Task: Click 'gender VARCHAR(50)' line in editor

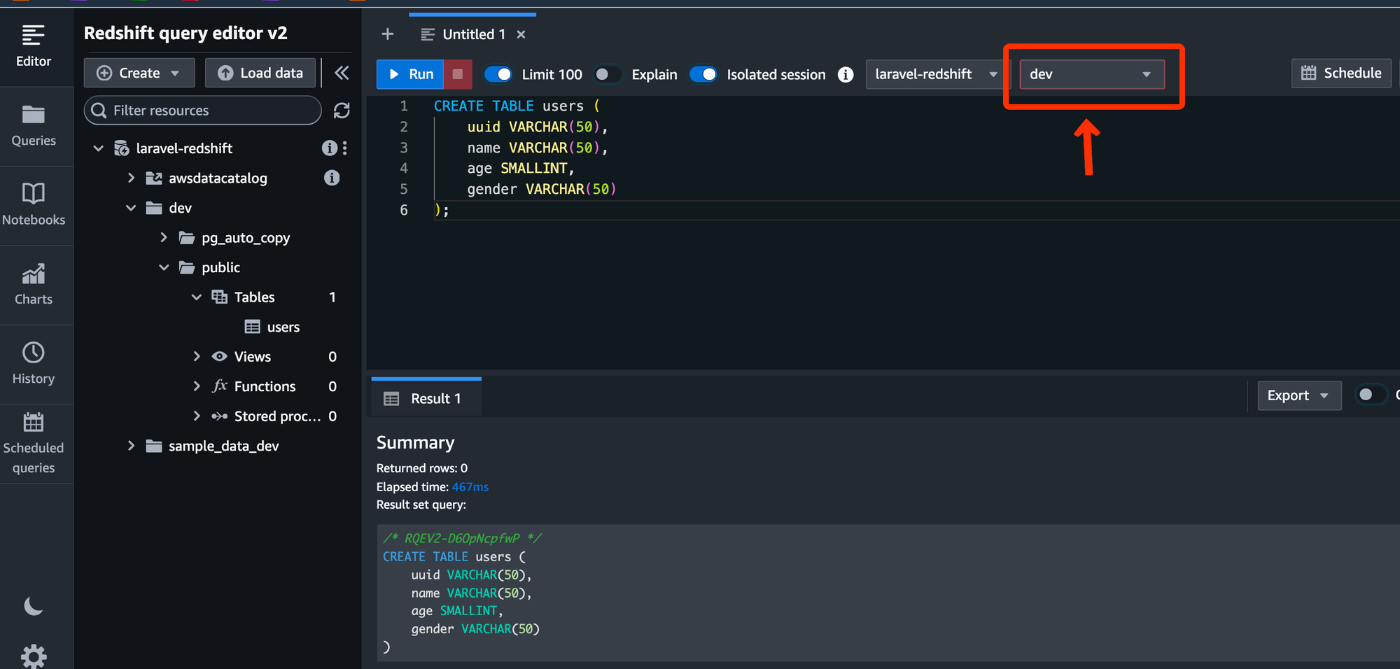Action: pyautogui.click(x=542, y=189)
